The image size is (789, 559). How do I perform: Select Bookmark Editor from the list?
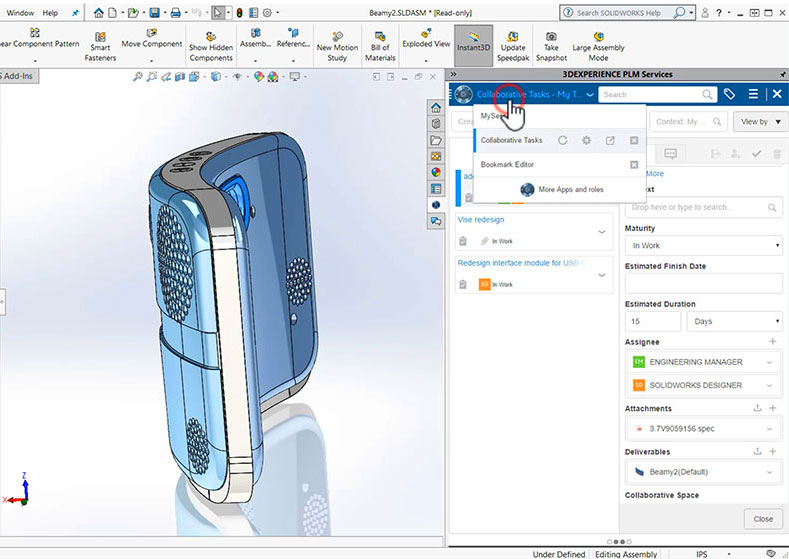[x=508, y=164]
